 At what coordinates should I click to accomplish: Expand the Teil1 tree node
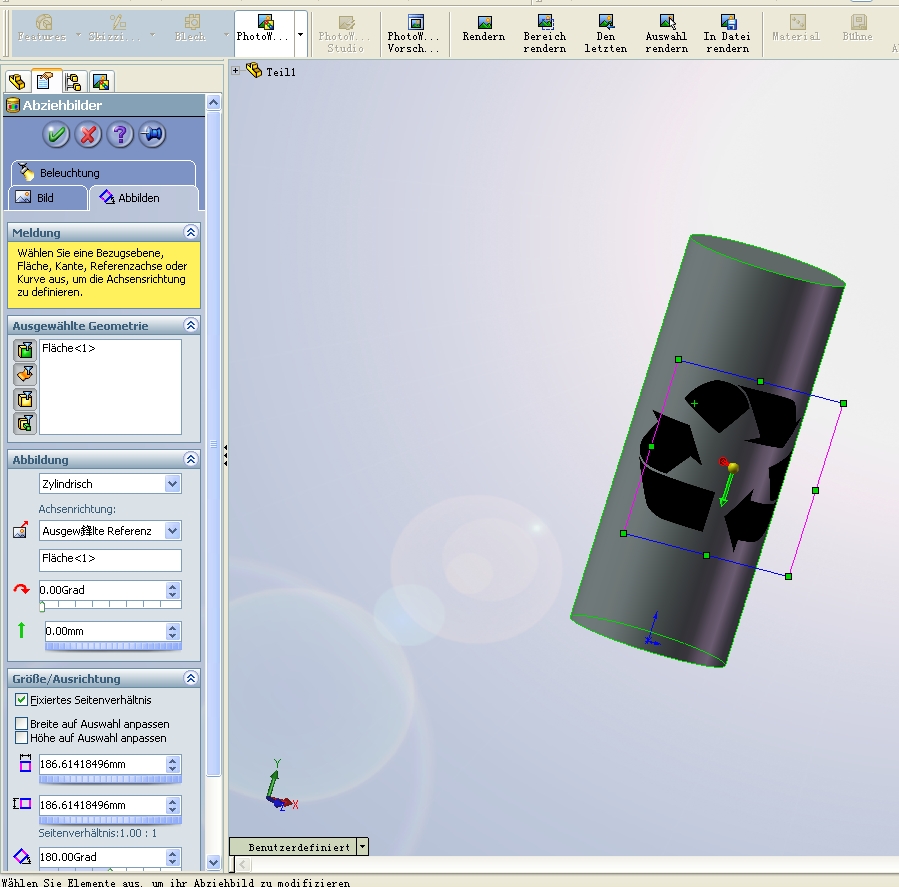[236, 71]
